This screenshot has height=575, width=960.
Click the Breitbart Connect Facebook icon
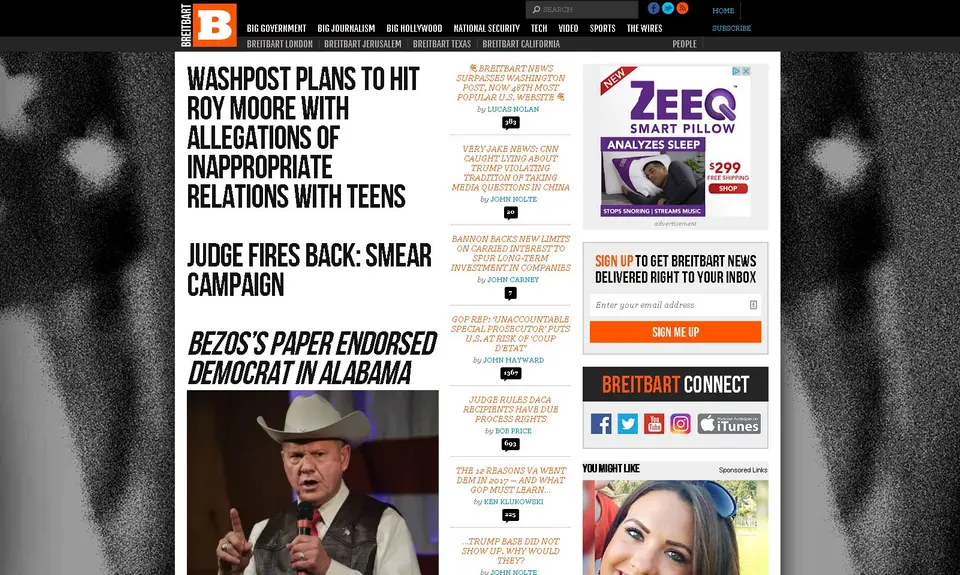click(601, 424)
